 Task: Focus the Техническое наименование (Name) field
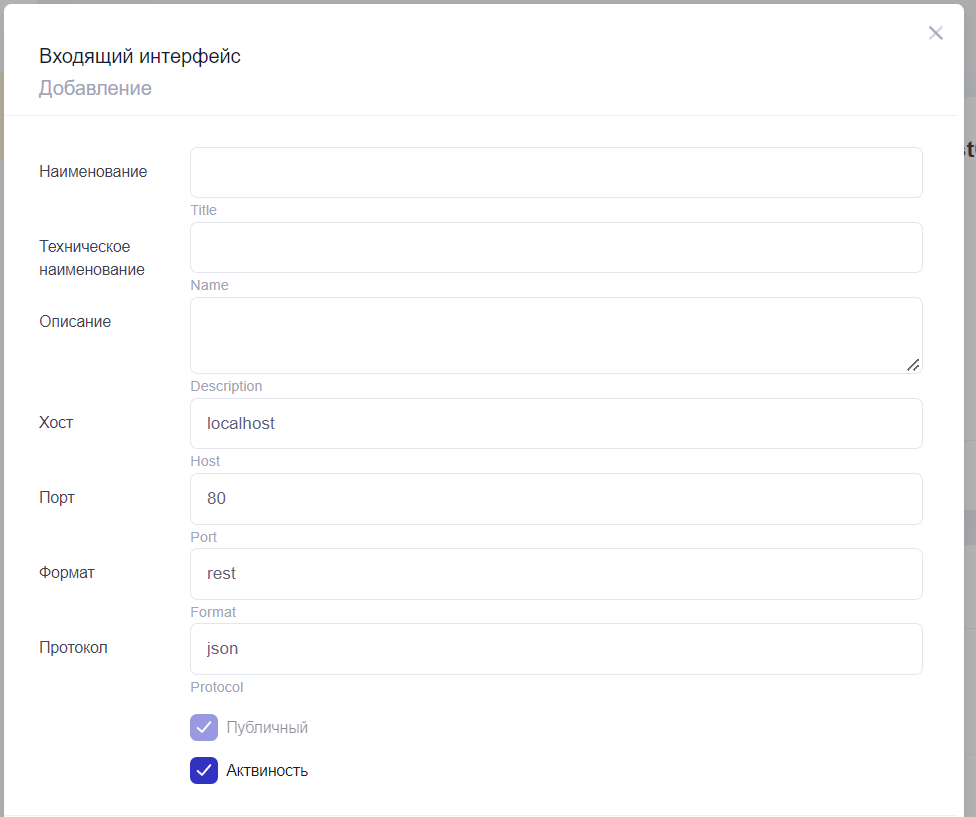pos(556,248)
